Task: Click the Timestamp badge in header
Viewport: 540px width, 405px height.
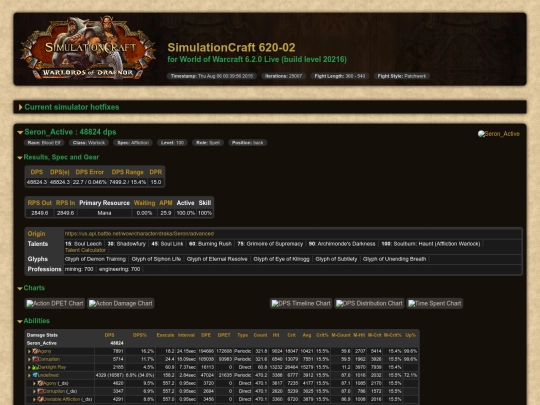Action: (212, 76)
